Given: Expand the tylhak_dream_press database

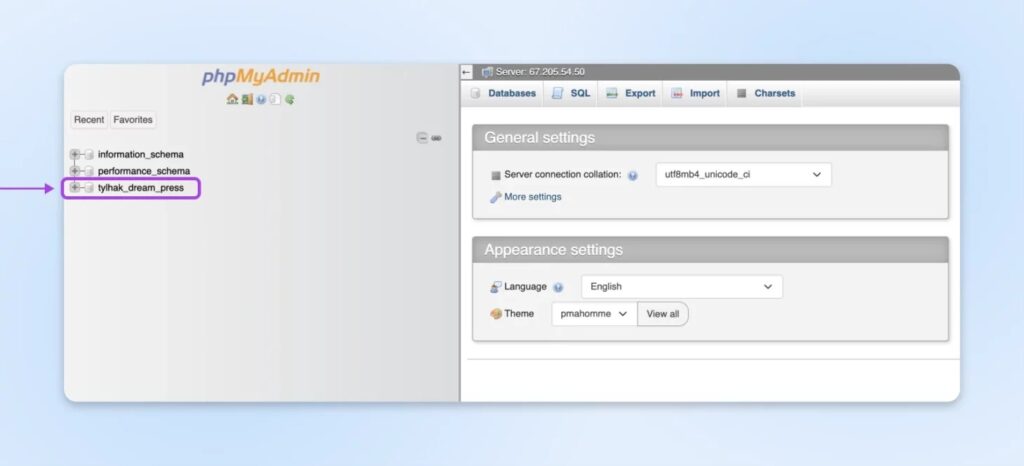Looking at the screenshot, I should tap(74, 188).
